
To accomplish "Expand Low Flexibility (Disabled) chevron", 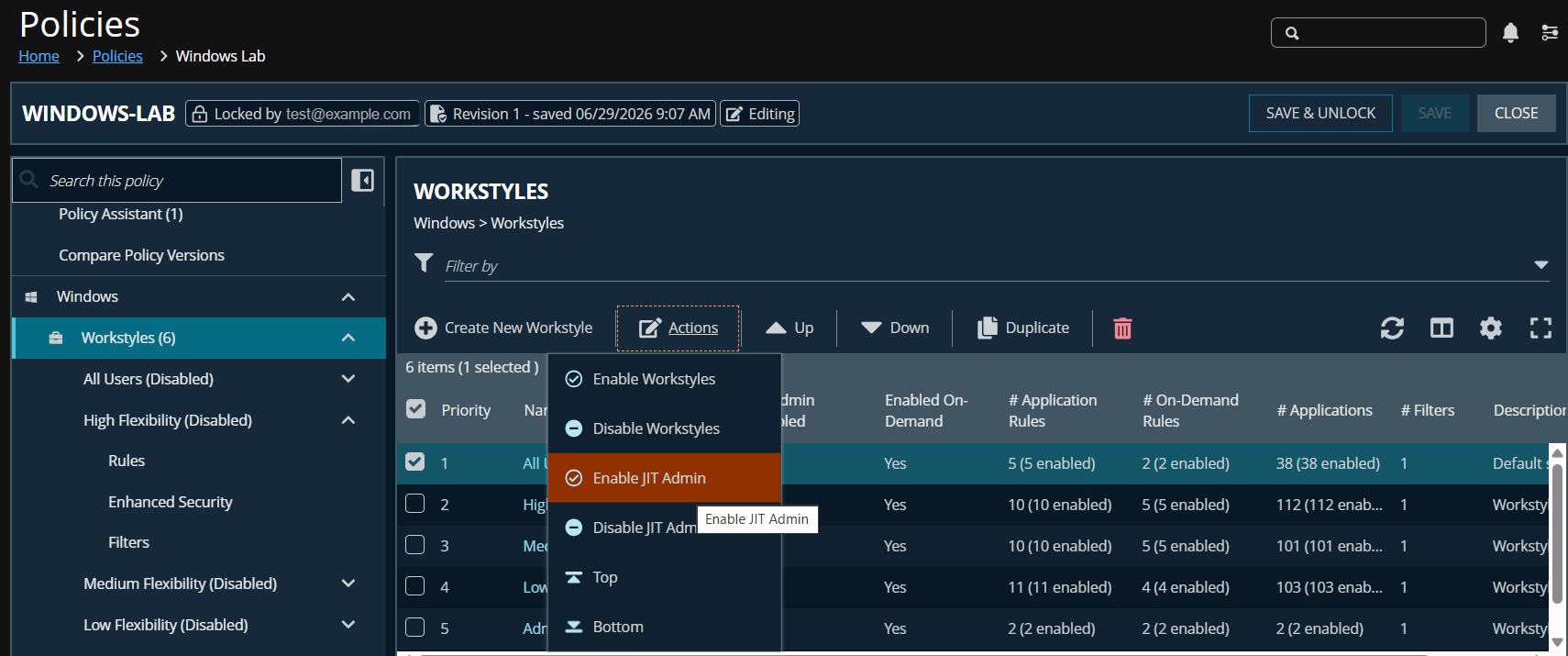I will click(348, 625).
